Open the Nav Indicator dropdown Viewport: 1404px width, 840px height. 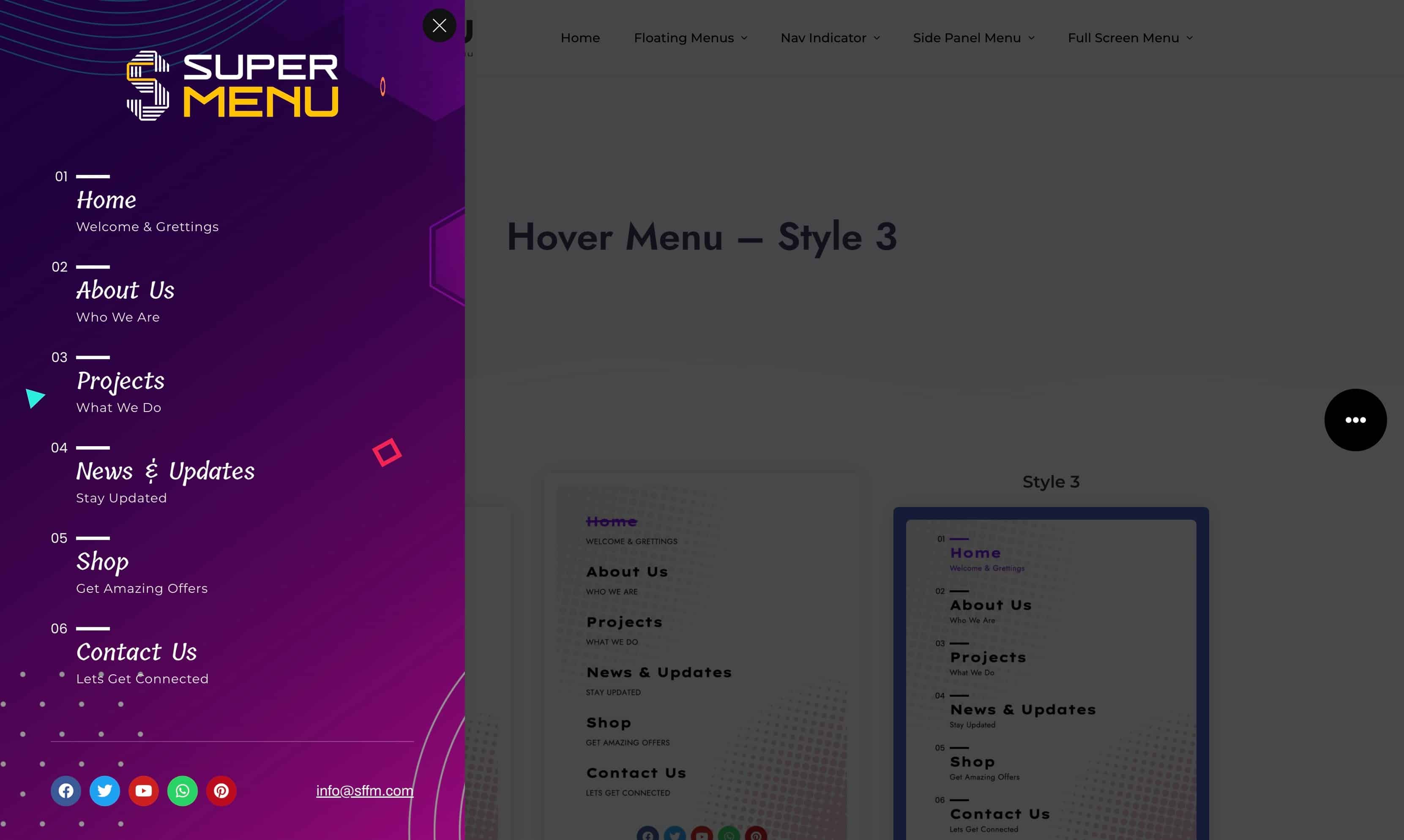[x=829, y=37]
